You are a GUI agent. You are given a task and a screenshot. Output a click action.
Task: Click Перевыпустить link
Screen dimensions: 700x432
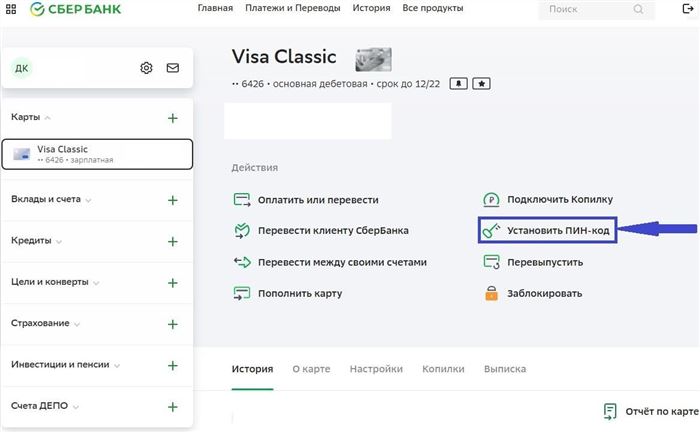tap(545, 262)
